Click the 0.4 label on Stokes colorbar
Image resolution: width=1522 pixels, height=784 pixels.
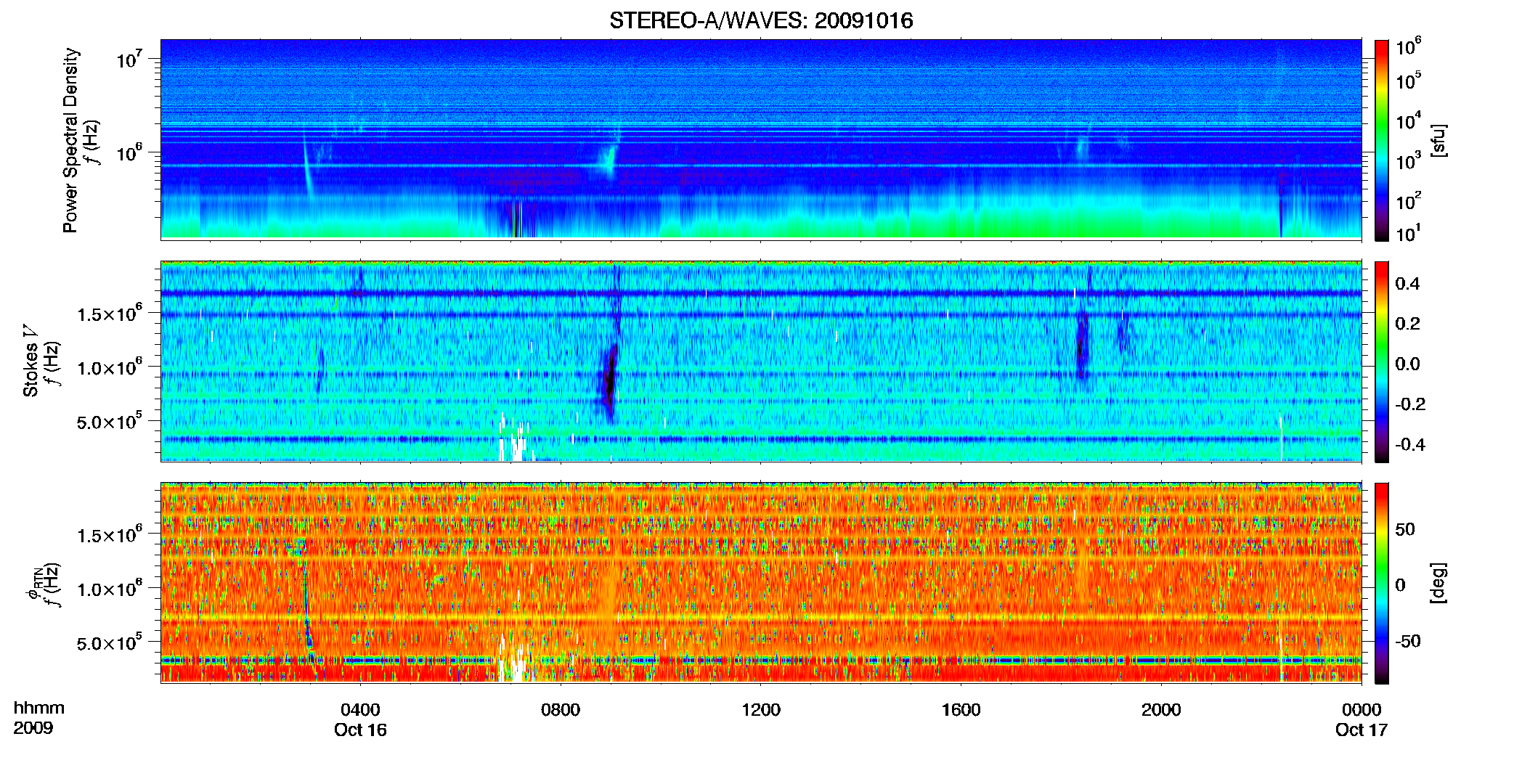coord(1407,283)
